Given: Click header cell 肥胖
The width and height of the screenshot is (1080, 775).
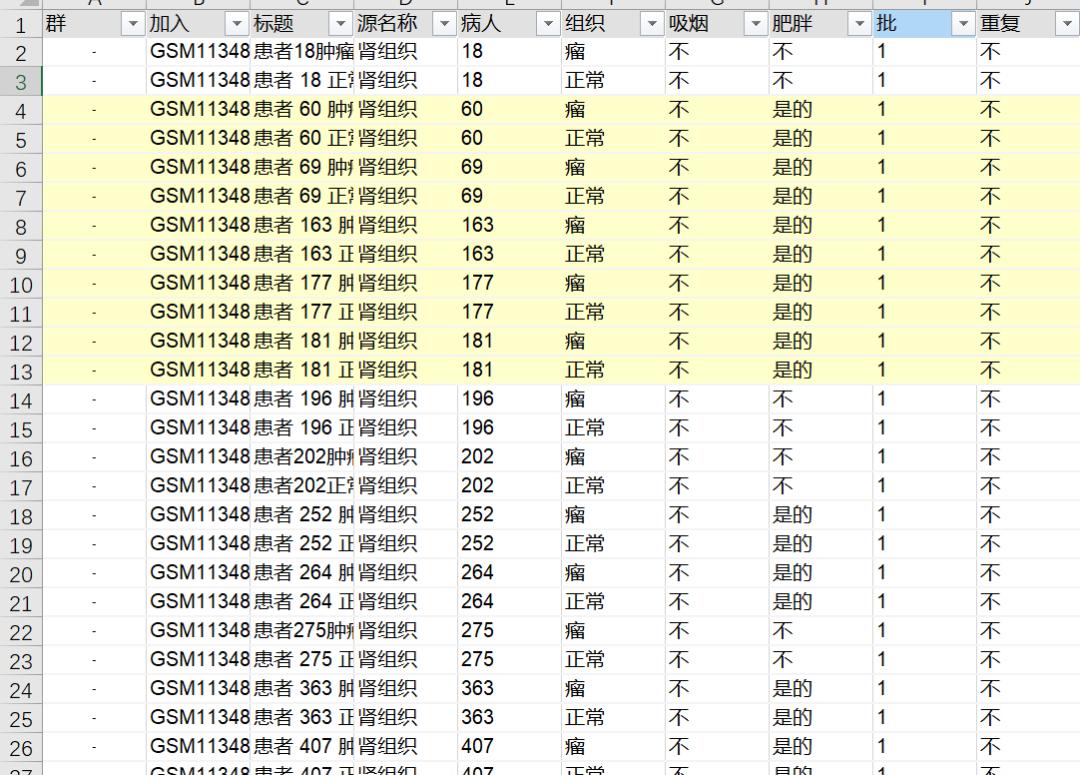Looking at the screenshot, I should (821, 24).
